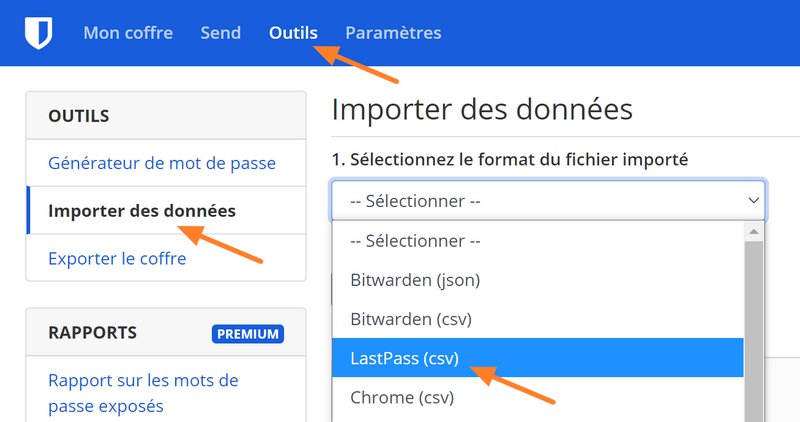Click the OUTILS section header
The width and height of the screenshot is (800, 422).
tap(79, 116)
